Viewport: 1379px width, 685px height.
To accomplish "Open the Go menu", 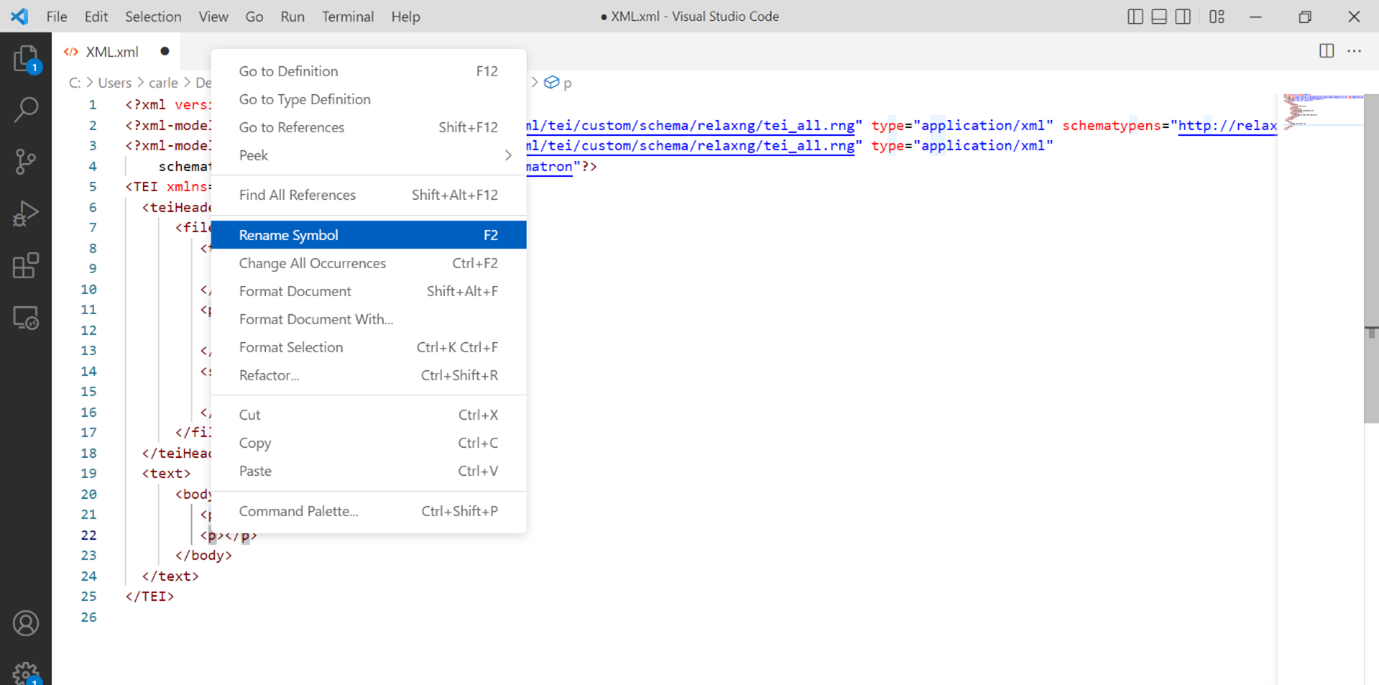I will click(254, 16).
